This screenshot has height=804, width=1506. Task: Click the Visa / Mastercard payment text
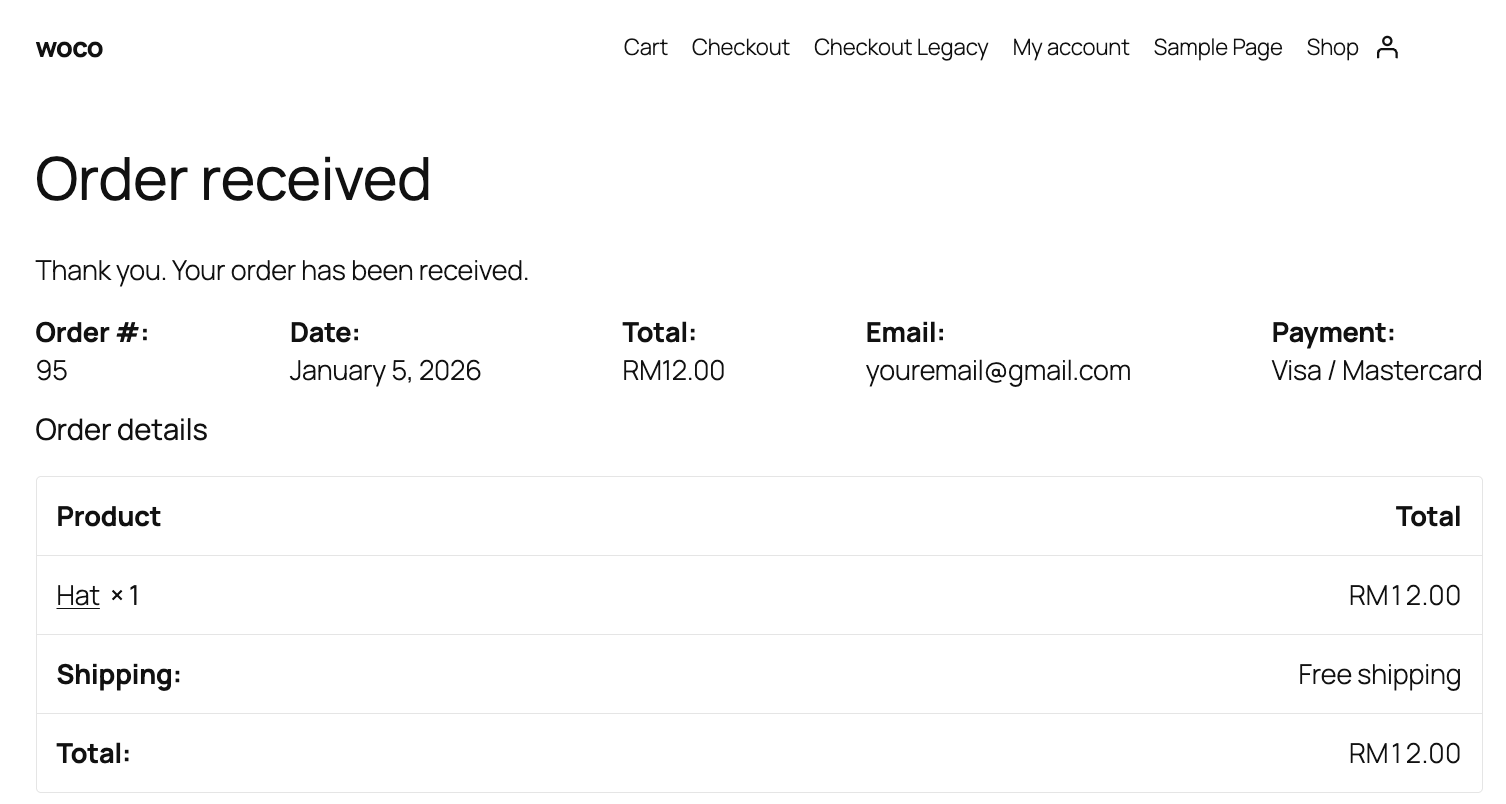click(x=1376, y=371)
